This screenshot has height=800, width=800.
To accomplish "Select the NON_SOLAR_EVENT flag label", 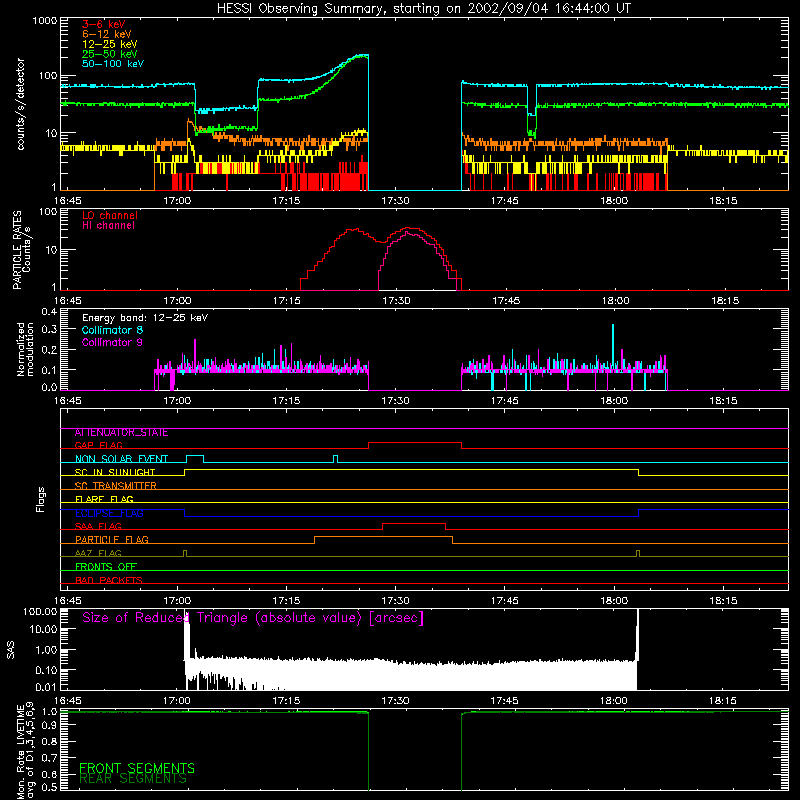I will coord(121,459).
